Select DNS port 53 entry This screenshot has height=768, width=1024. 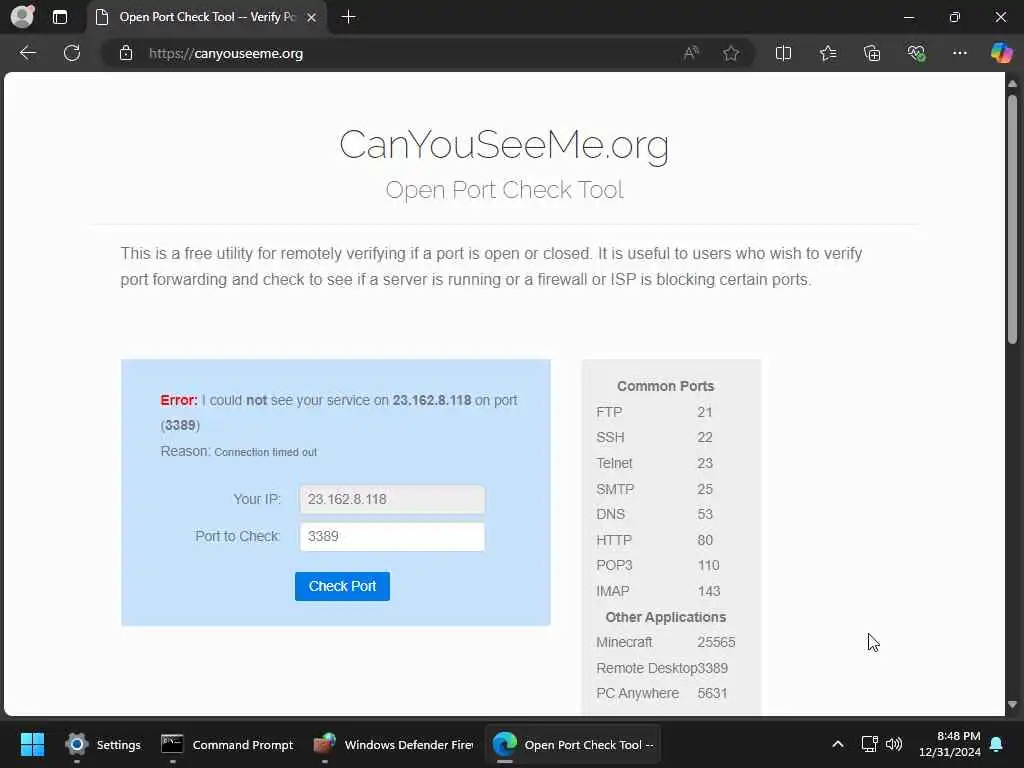(x=654, y=515)
